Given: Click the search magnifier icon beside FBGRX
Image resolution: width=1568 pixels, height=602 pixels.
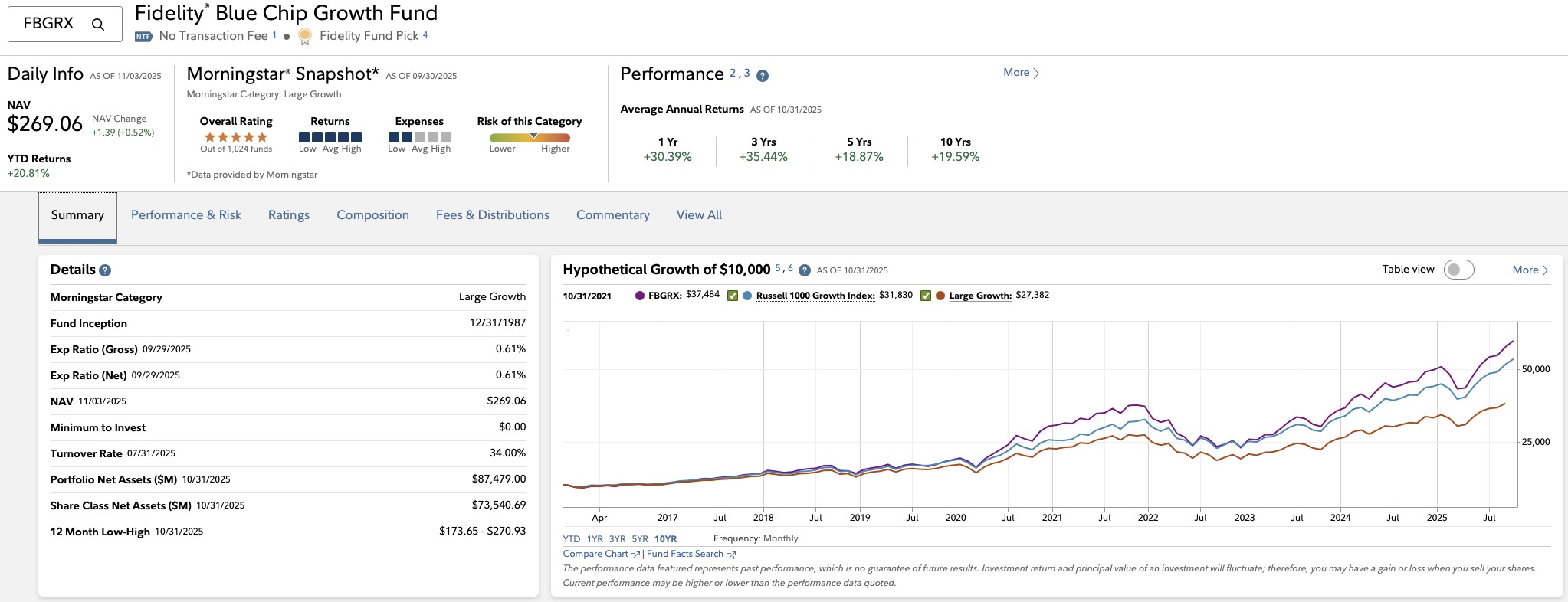Looking at the screenshot, I should (x=97, y=25).
